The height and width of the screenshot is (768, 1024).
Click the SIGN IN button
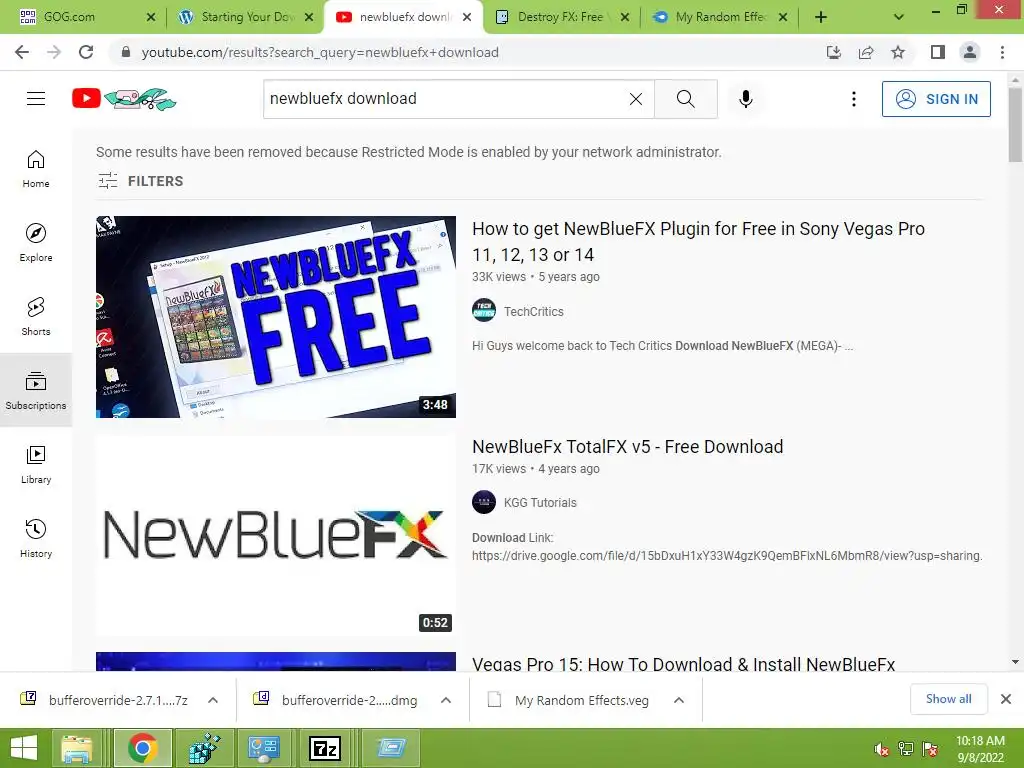(936, 99)
